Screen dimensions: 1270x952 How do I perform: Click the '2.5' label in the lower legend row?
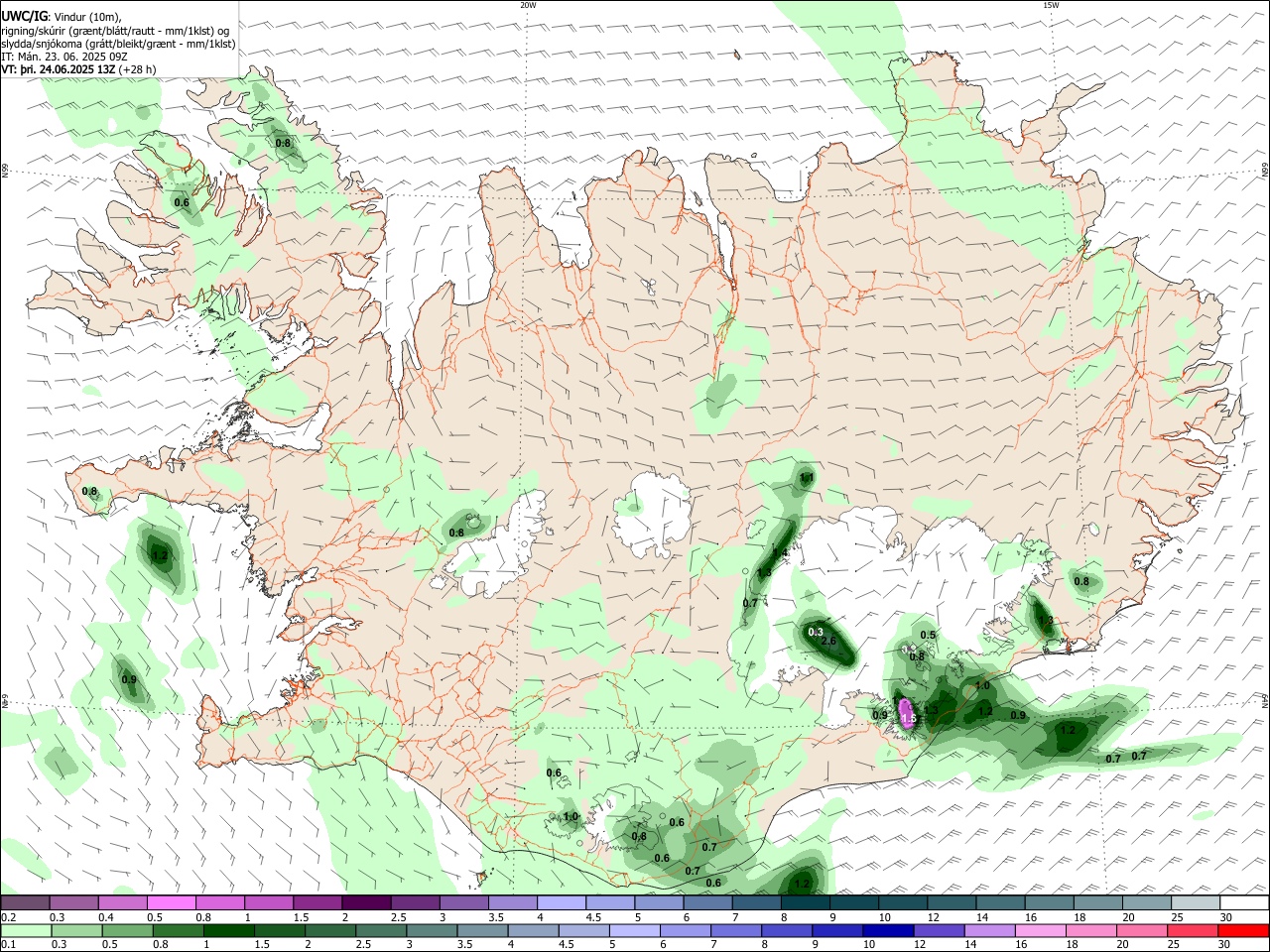click(363, 945)
